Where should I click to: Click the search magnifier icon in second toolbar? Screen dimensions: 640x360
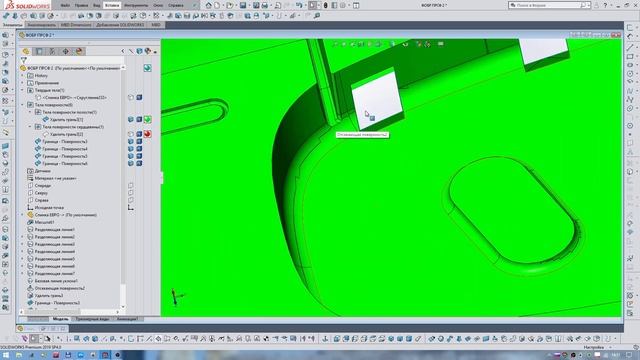(x=316, y=16)
